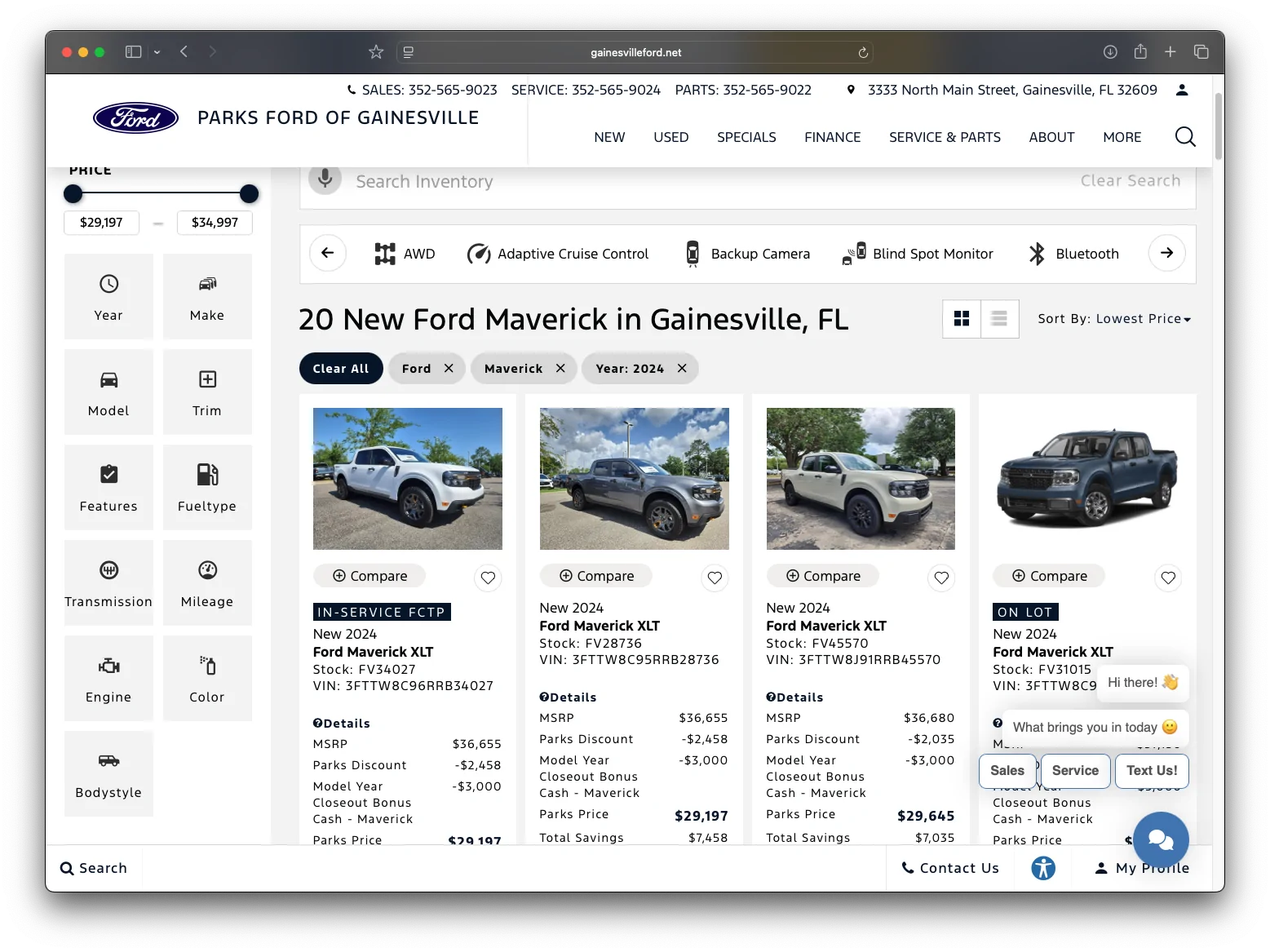Filter by AWD feature
Viewport: 1270px width, 952px height.
pyautogui.click(x=405, y=254)
